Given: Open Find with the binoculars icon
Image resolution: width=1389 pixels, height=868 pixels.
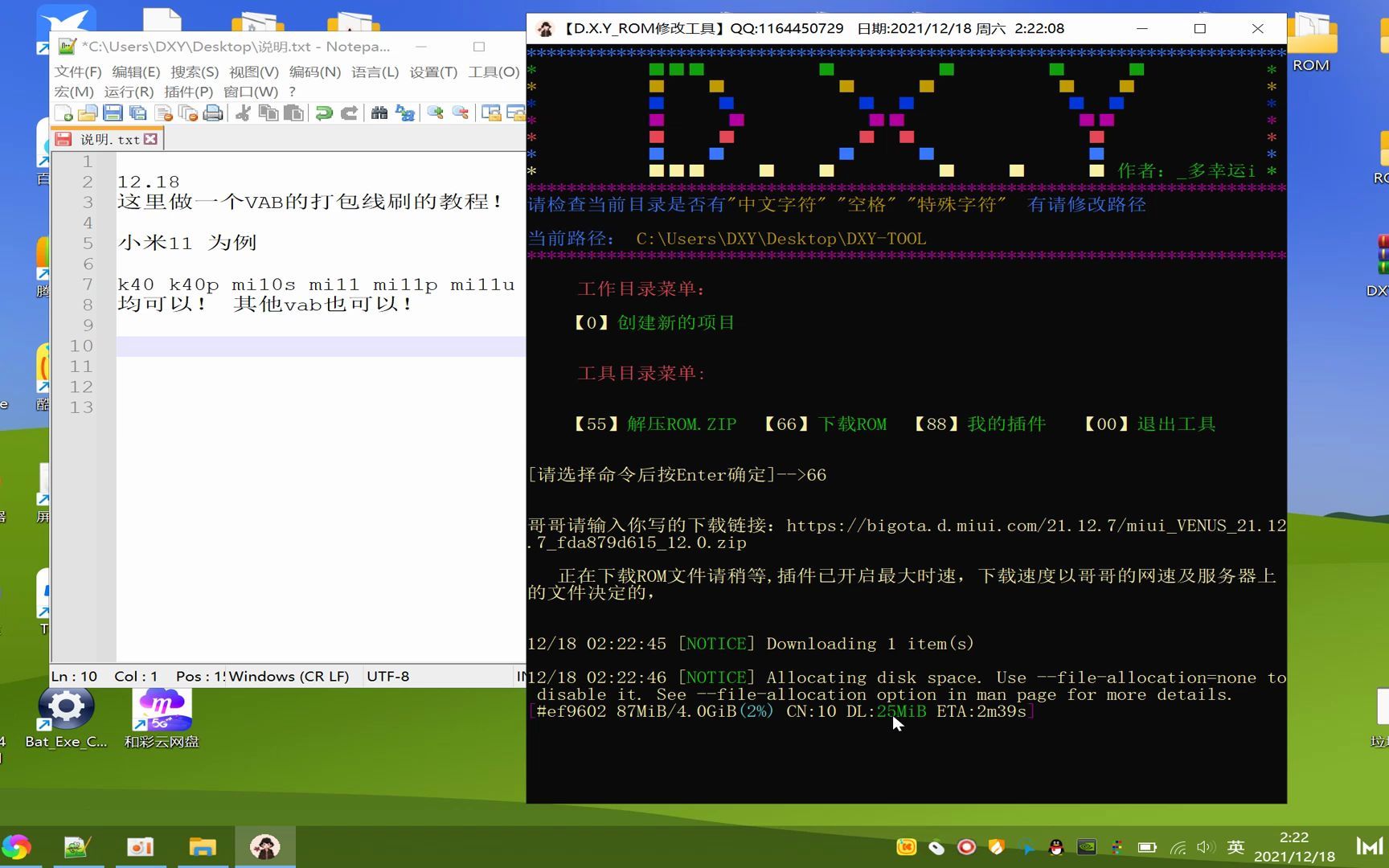Looking at the screenshot, I should pyautogui.click(x=379, y=113).
